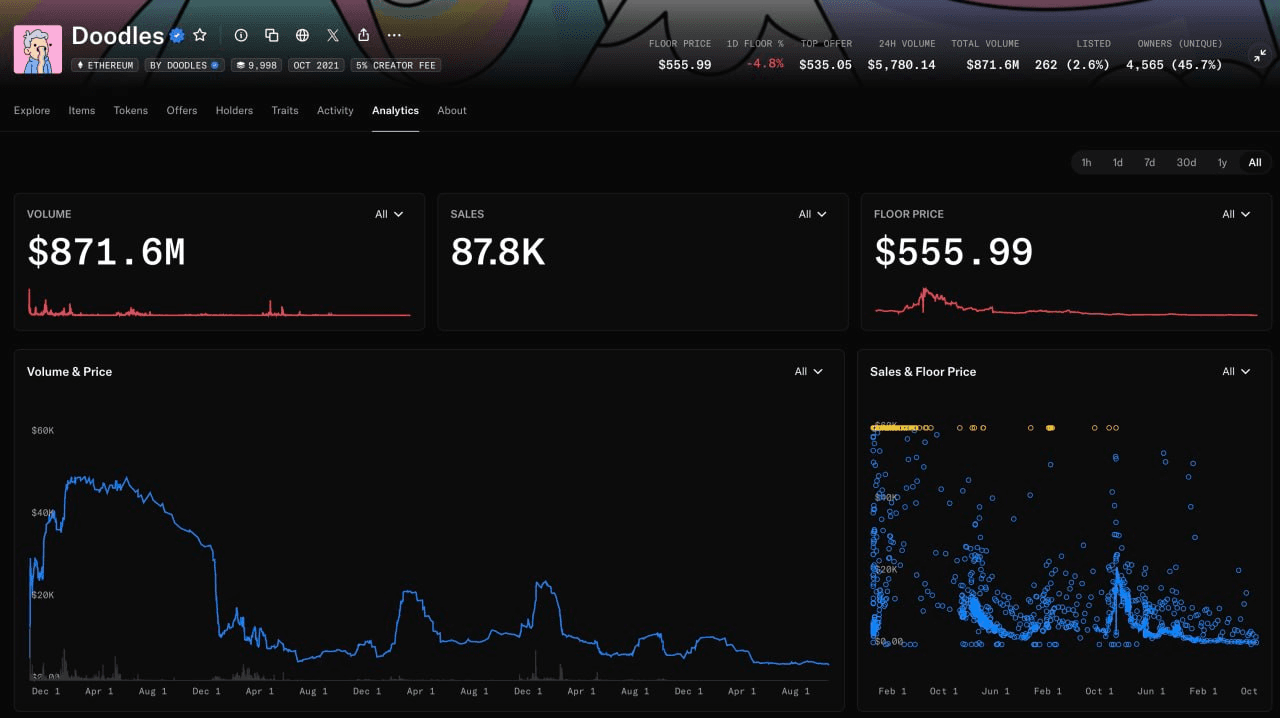Set global time range to 1d
Image resolution: width=1280 pixels, height=718 pixels.
click(x=1118, y=162)
